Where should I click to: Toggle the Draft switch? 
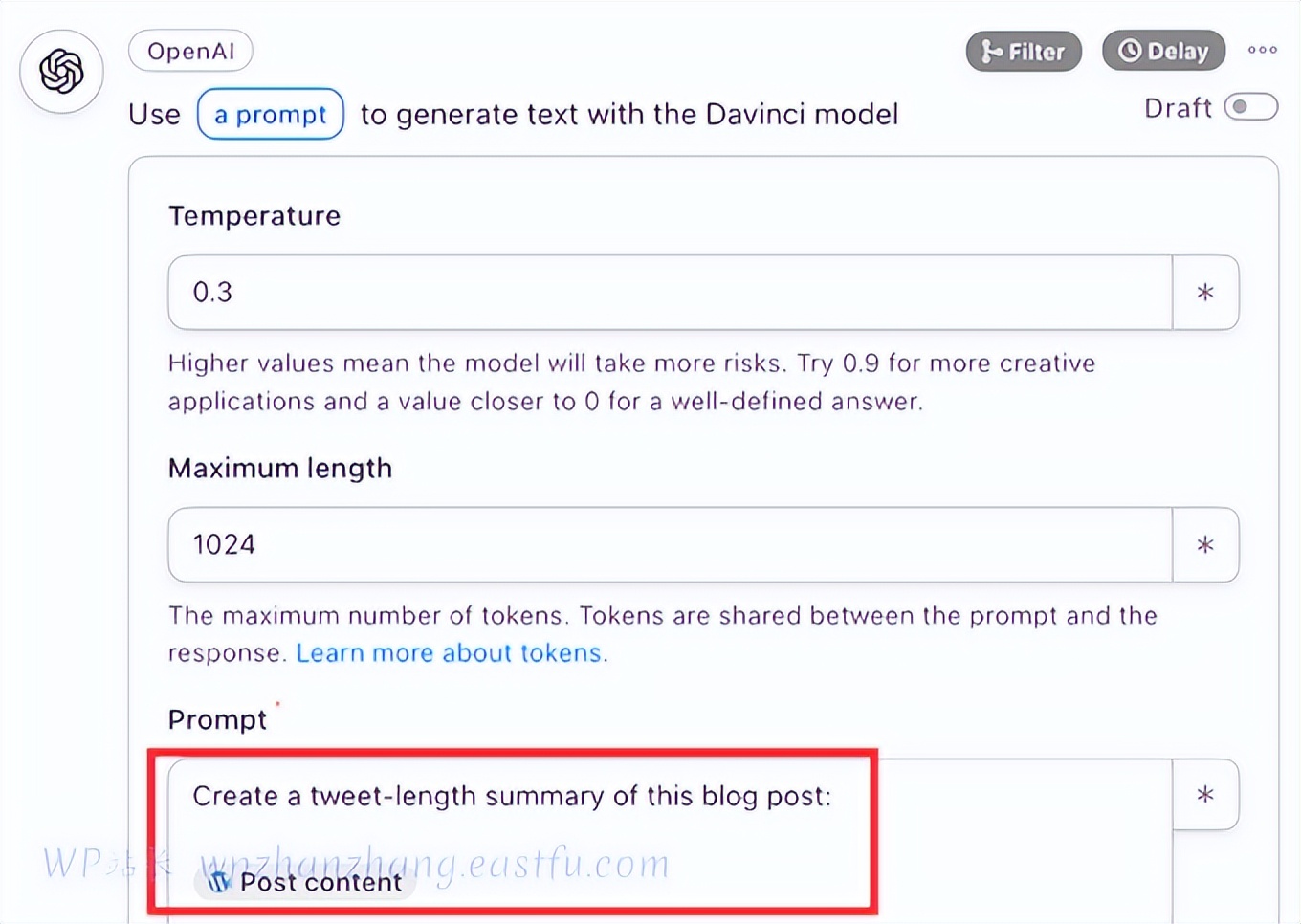pos(1251,107)
